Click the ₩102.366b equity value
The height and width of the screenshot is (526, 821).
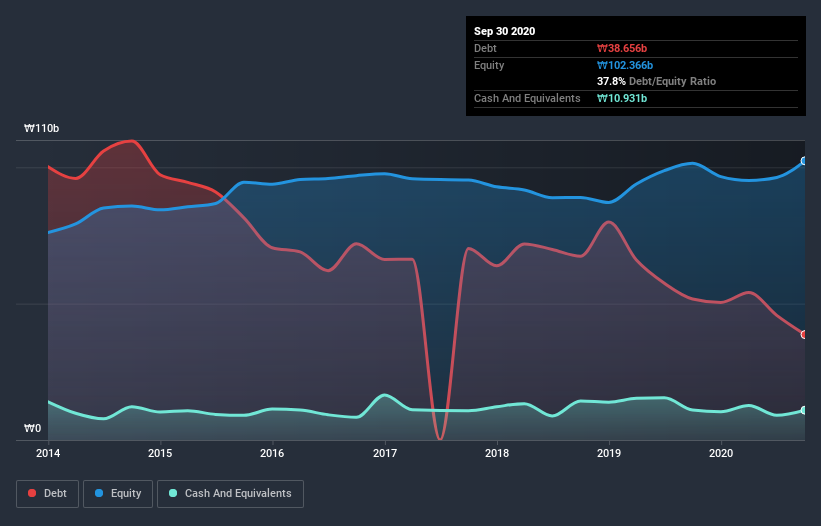point(625,65)
